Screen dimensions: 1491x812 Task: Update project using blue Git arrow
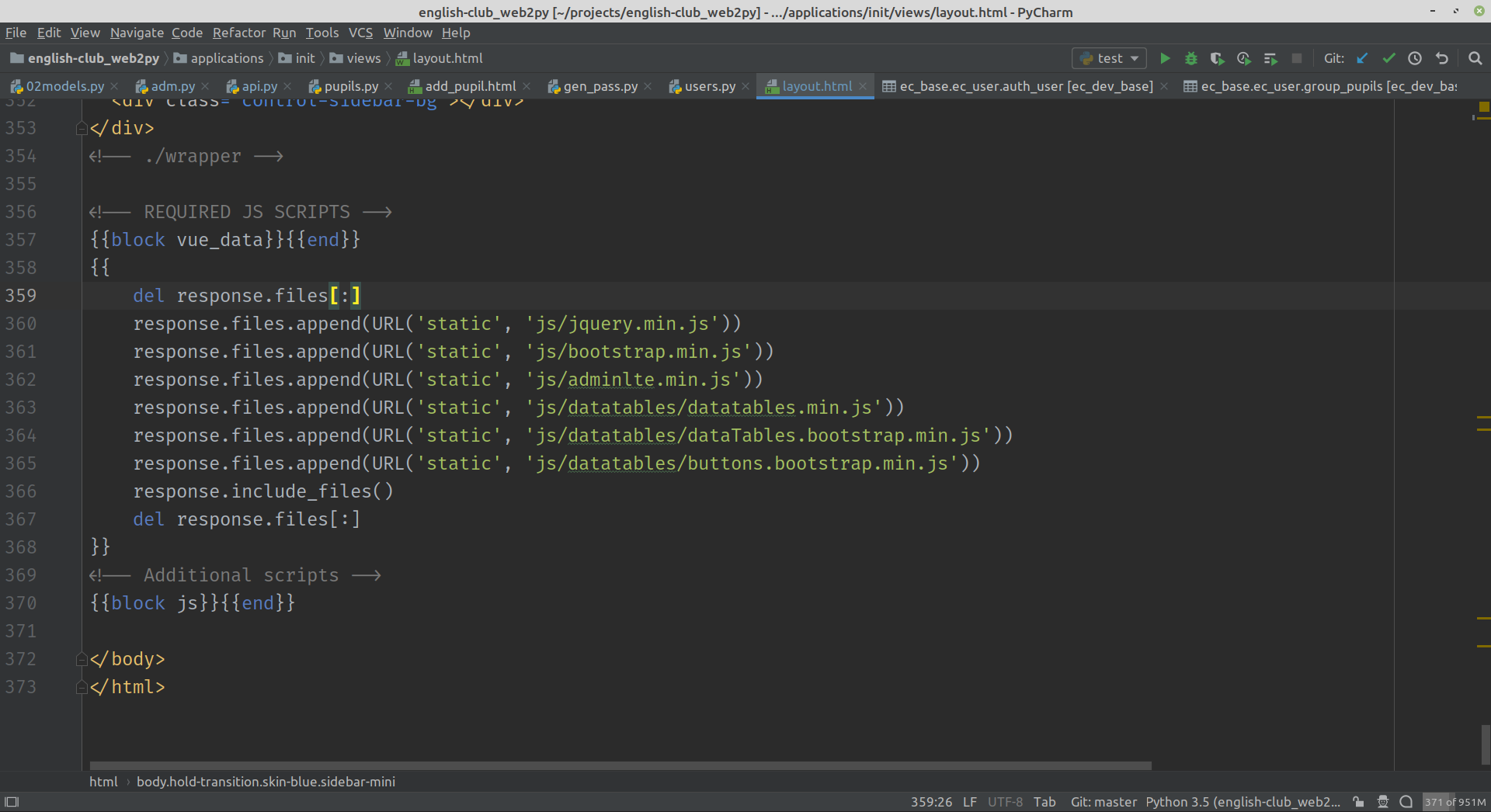pos(1362,58)
